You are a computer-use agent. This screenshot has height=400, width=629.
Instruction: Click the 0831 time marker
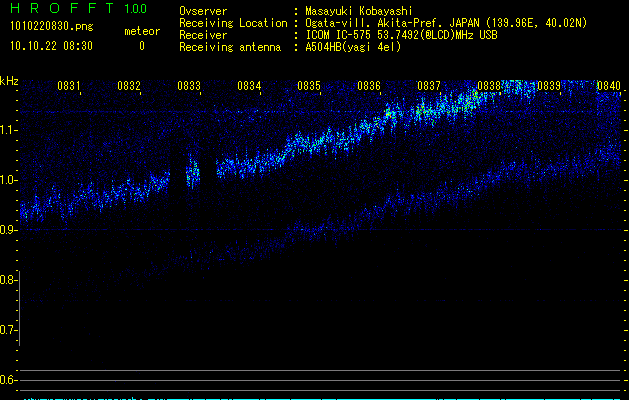pyautogui.click(x=69, y=86)
